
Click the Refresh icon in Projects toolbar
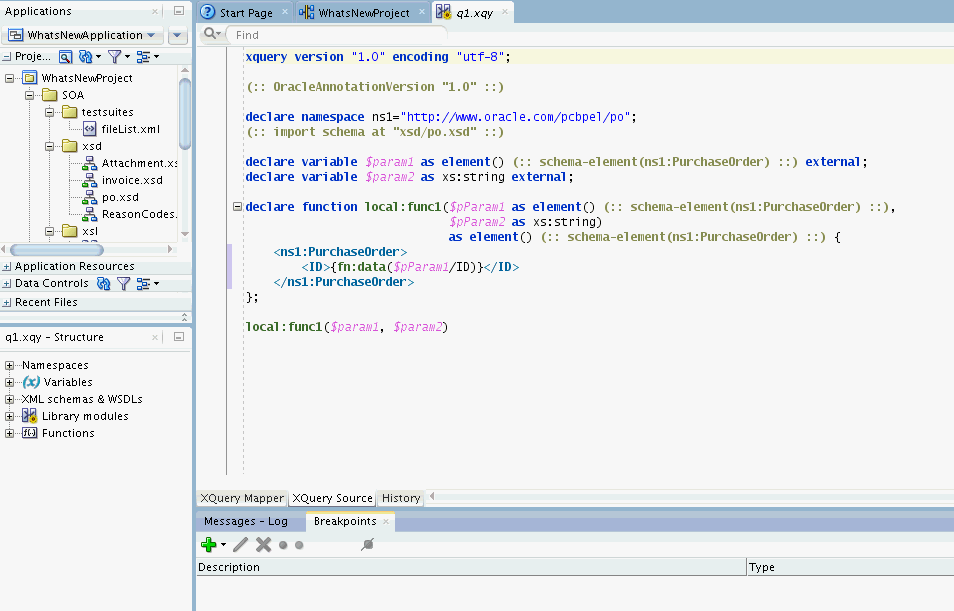(x=86, y=57)
